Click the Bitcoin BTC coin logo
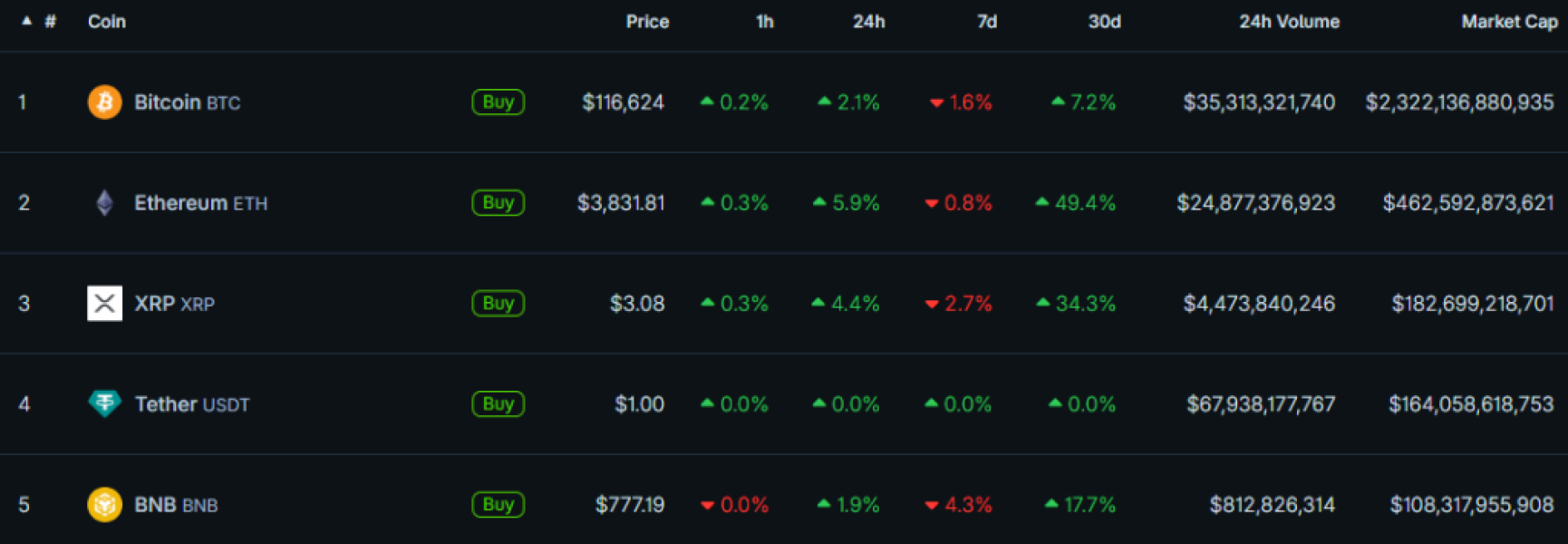Viewport: 1568px width, 544px height. click(x=103, y=102)
